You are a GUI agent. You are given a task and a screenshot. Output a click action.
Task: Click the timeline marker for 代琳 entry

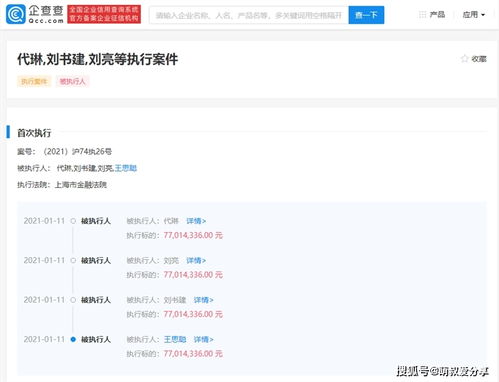pos(73,221)
